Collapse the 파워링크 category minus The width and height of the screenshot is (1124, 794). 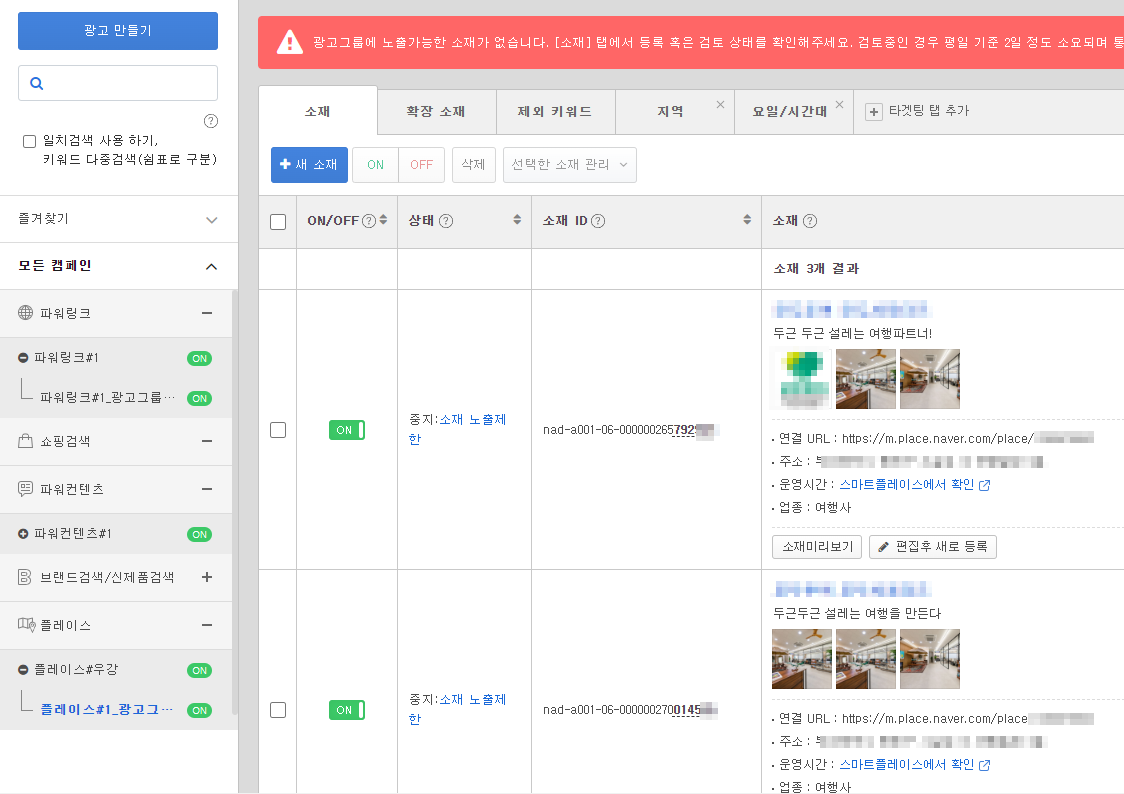207,313
